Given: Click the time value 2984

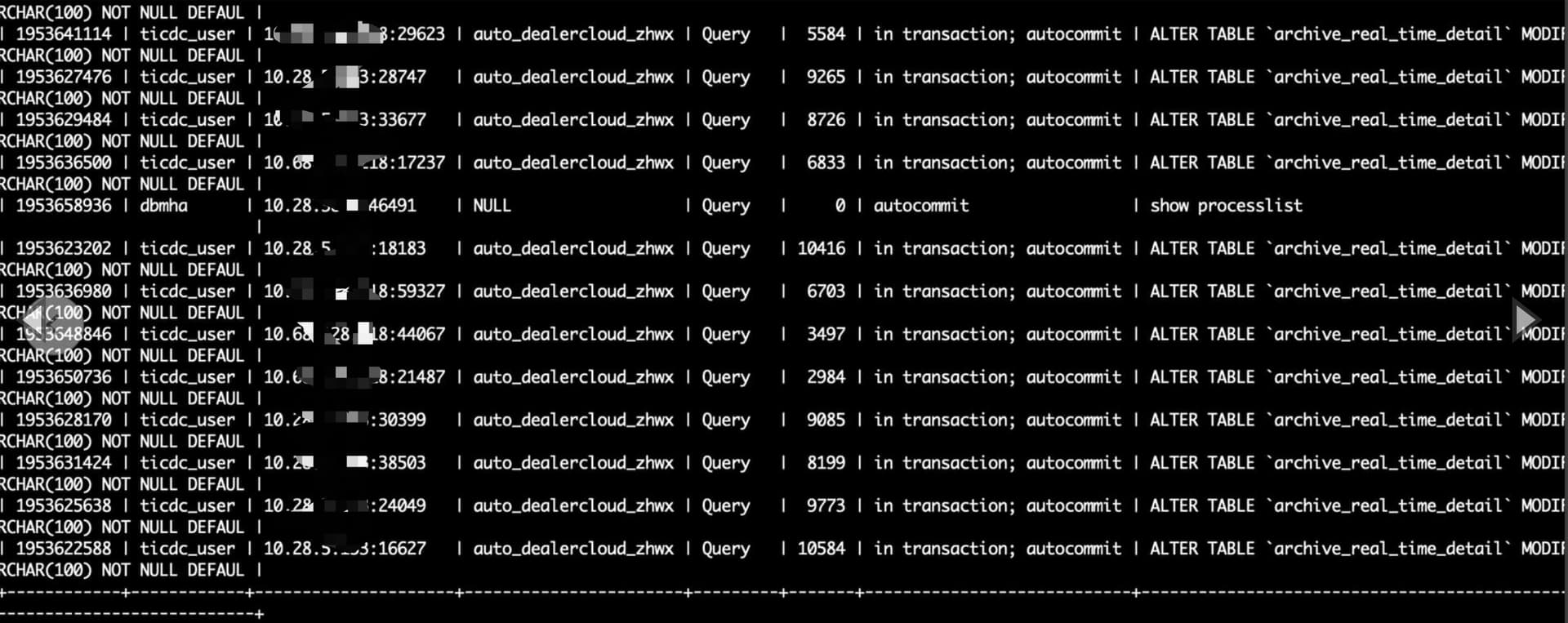Looking at the screenshot, I should click(x=826, y=377).
